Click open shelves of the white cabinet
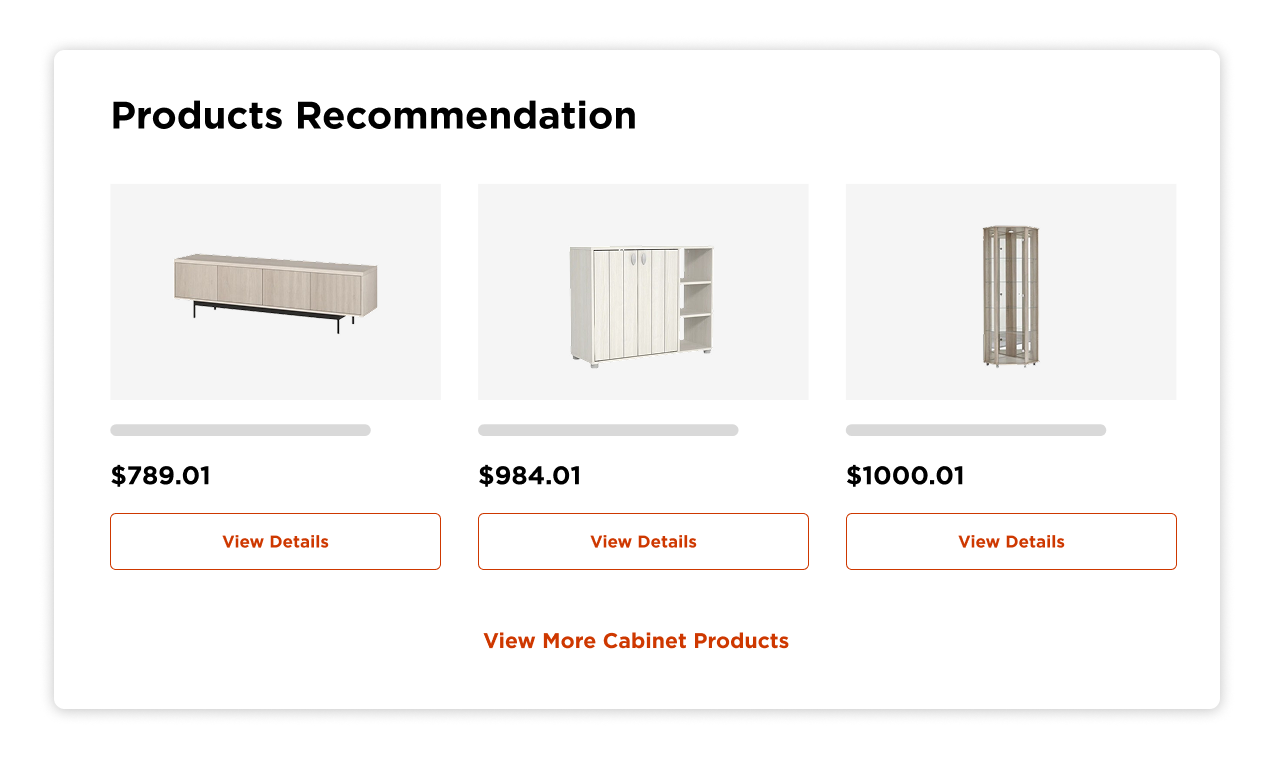This screenshot has width=1273, height=777. click(x=698, y=300)
